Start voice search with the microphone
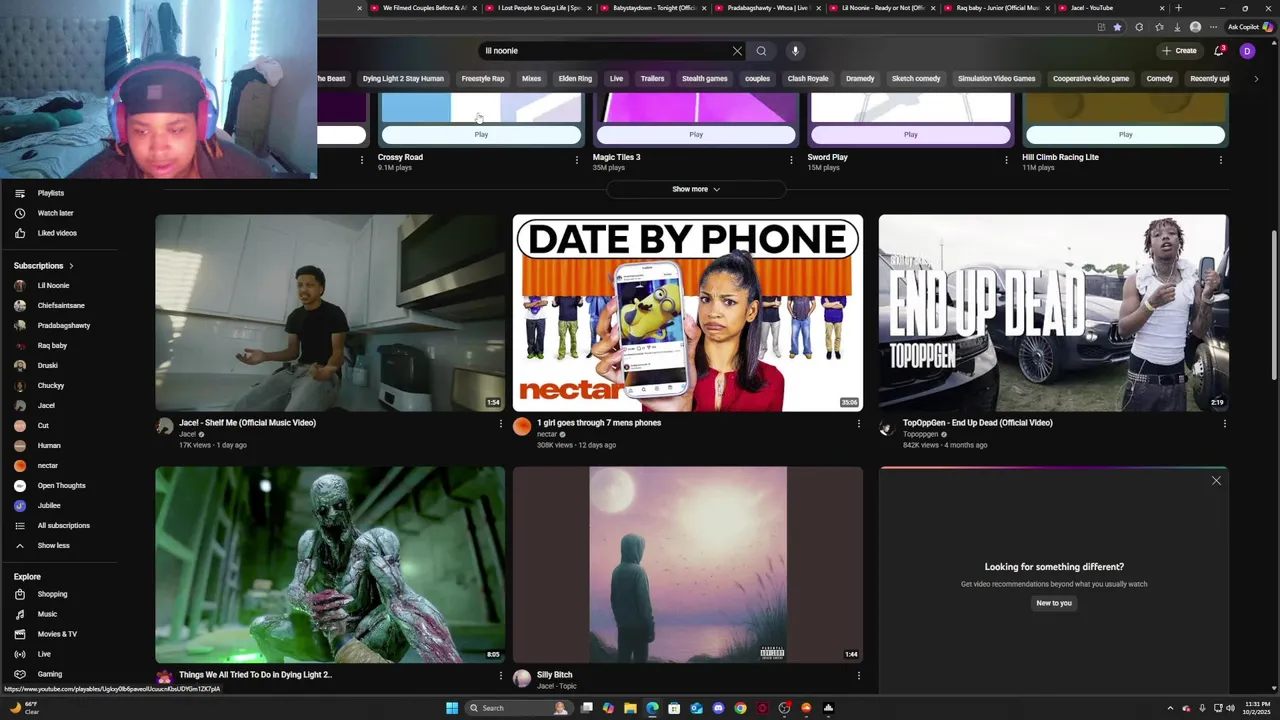 (x=795, y=51)
